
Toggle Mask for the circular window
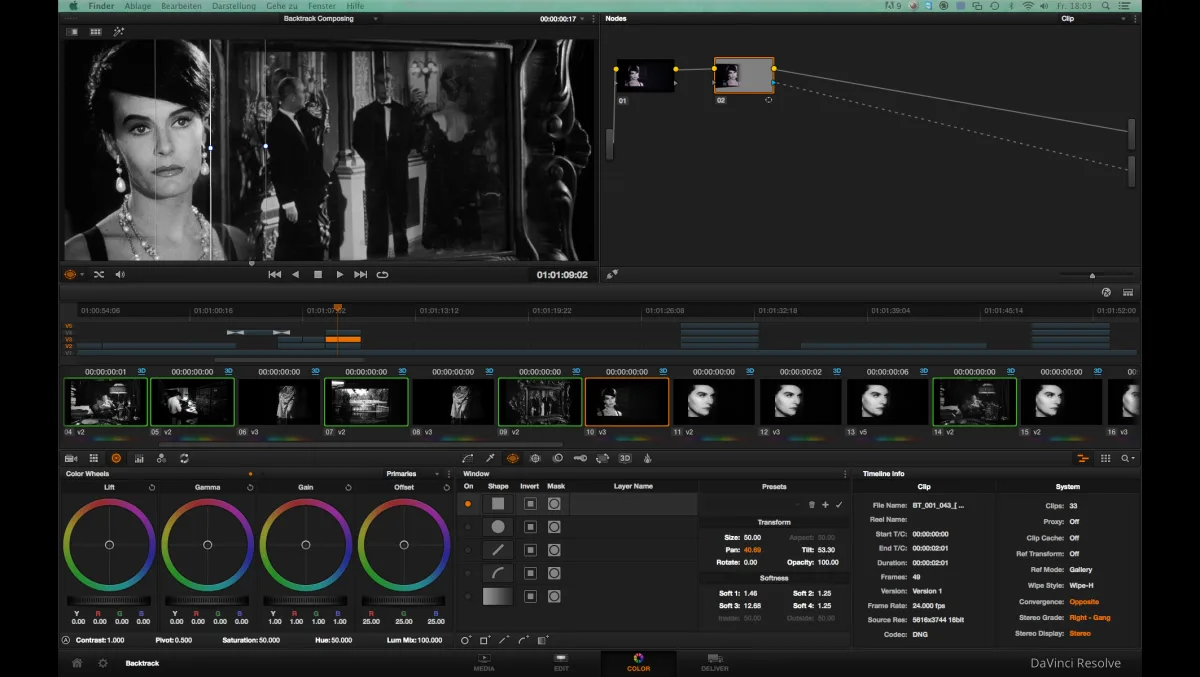pos(554,527)
